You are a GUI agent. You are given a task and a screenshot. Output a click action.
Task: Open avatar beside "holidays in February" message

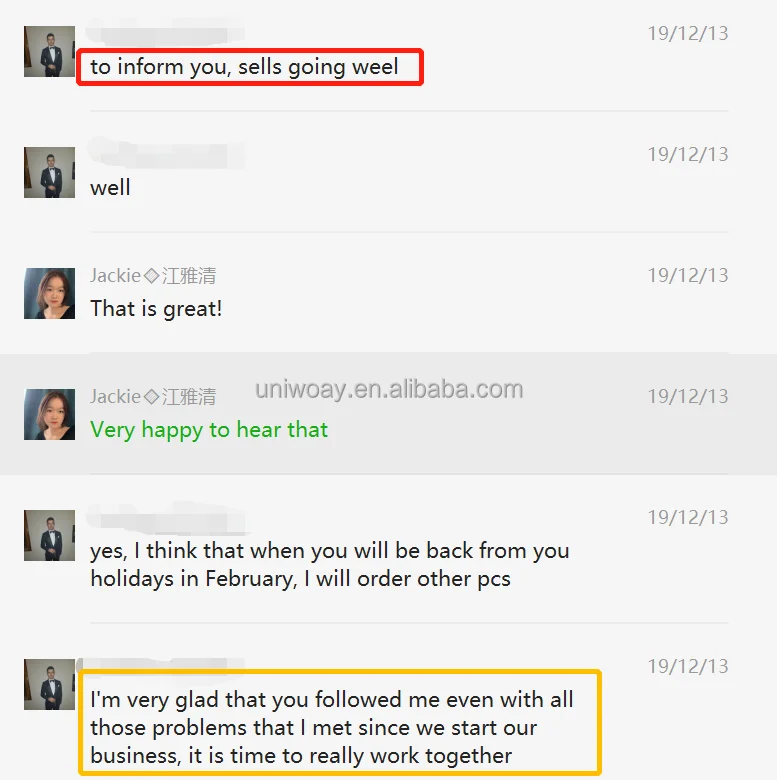(x=49, y=535)
